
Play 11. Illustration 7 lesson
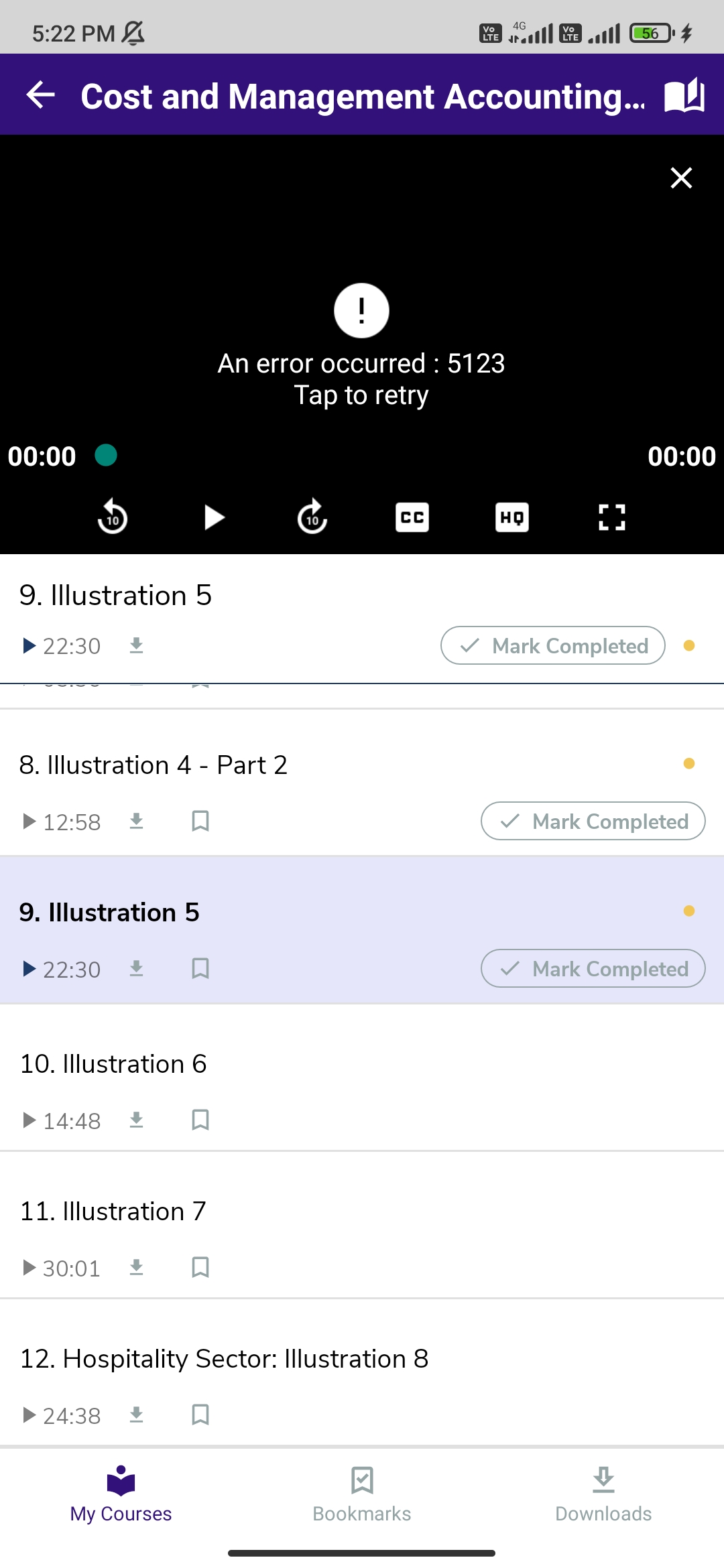tap(113, 1212)
